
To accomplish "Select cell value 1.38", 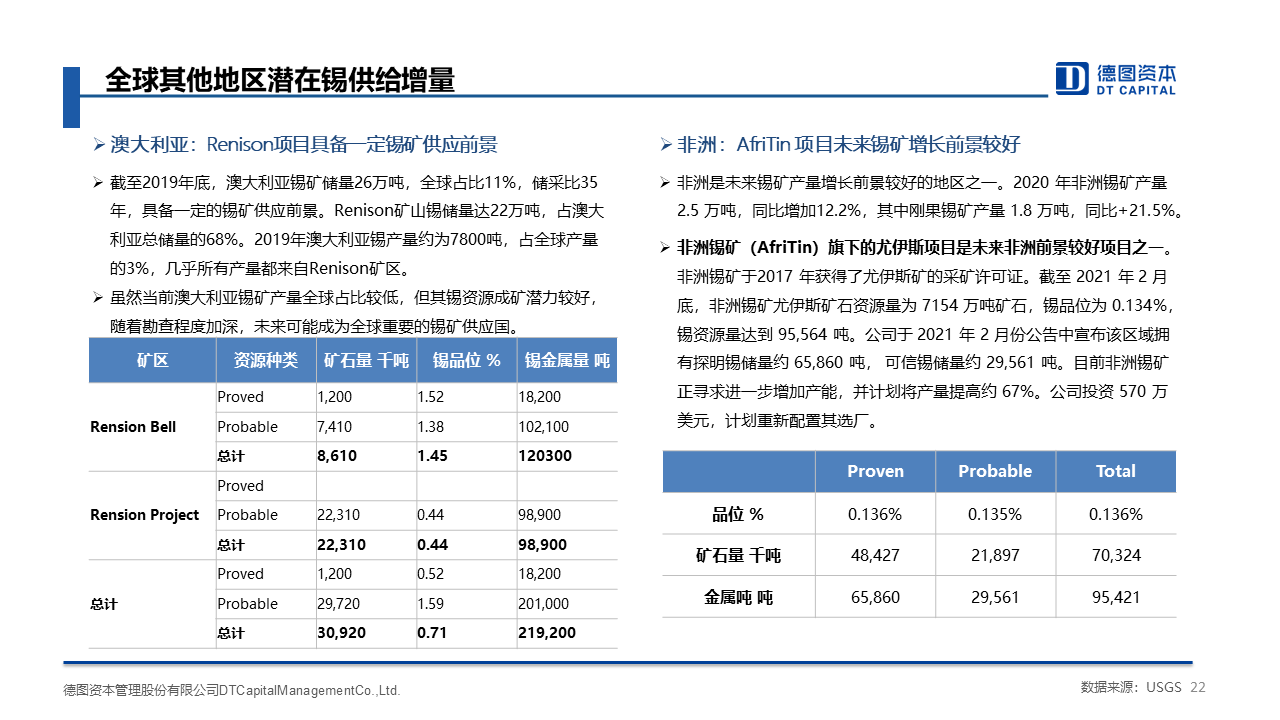I will (x=430, y=427).
